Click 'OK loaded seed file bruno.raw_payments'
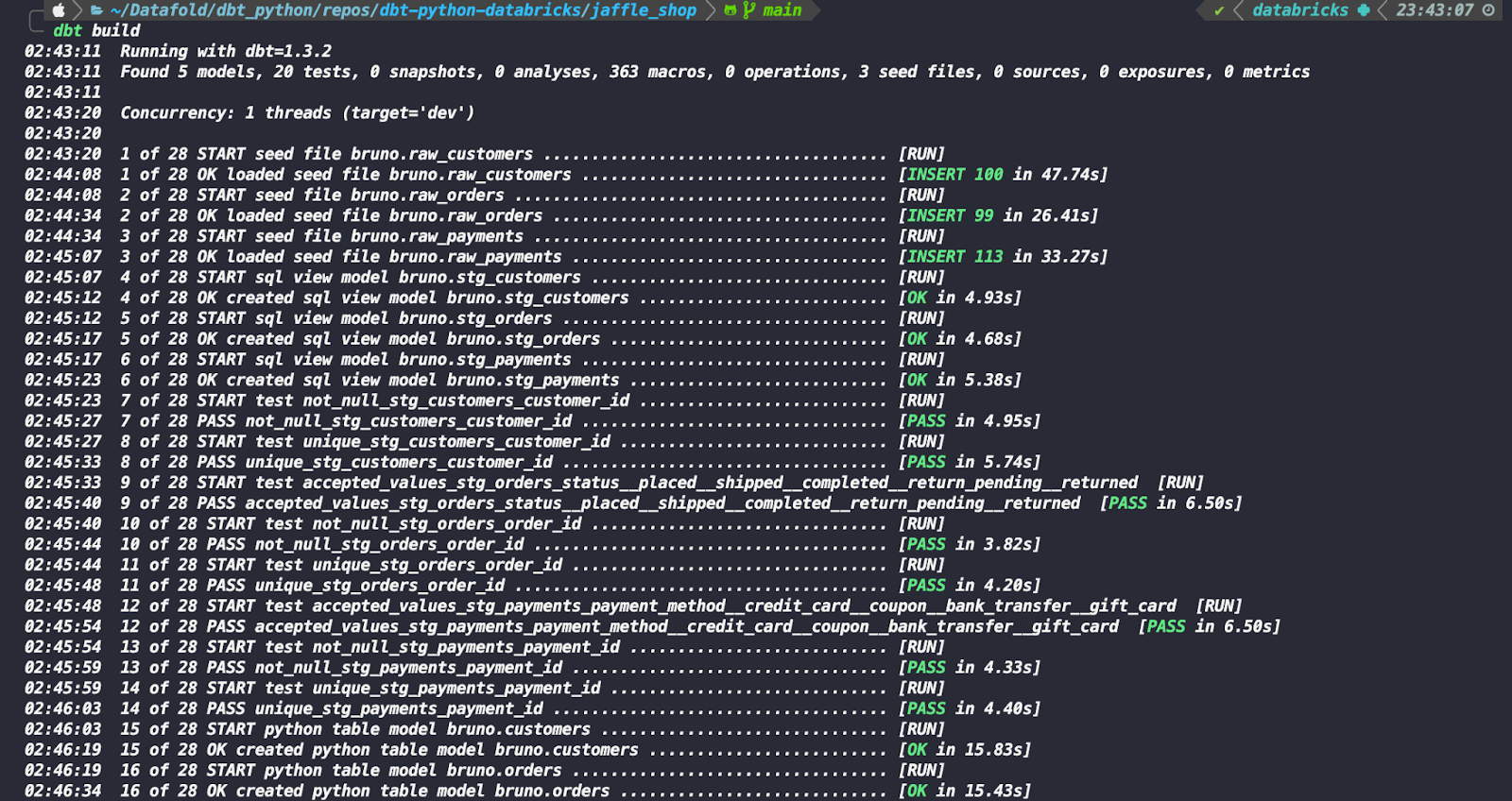 (380, 257)
